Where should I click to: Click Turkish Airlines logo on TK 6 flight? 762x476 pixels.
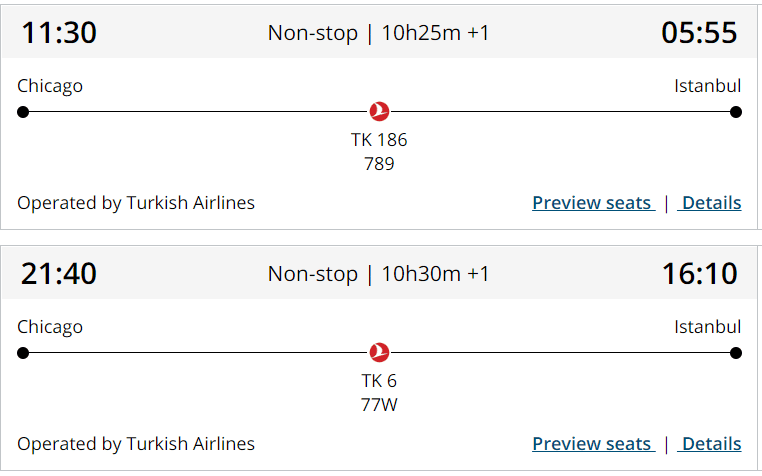coord(379,352)
